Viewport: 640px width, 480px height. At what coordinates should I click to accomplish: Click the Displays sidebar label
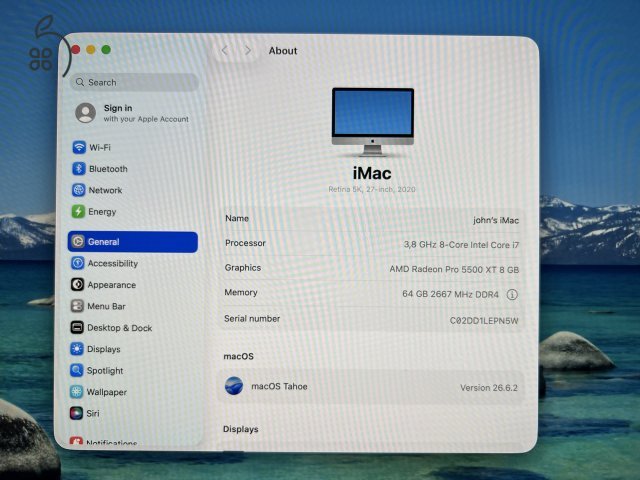(104, 349)
